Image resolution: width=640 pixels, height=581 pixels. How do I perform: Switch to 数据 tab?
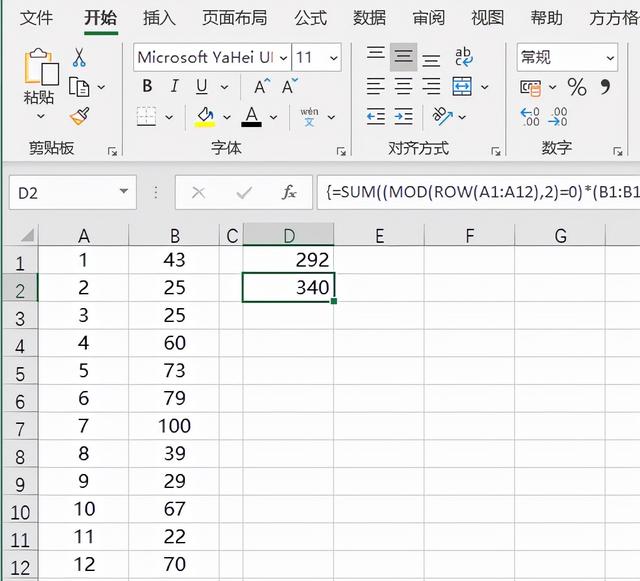tap(369, 18)
